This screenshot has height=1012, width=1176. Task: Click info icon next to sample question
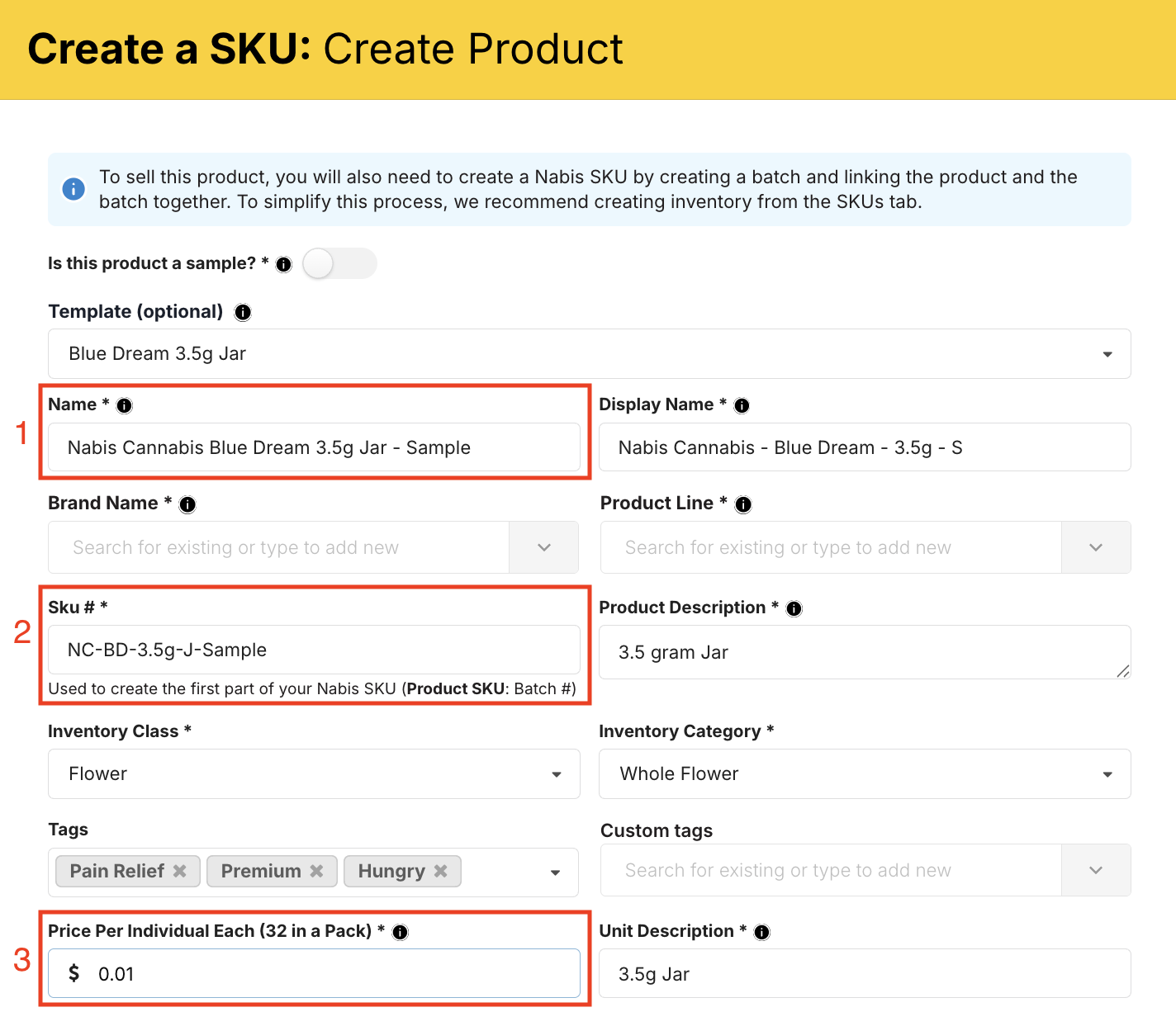(x=284, y=265)
